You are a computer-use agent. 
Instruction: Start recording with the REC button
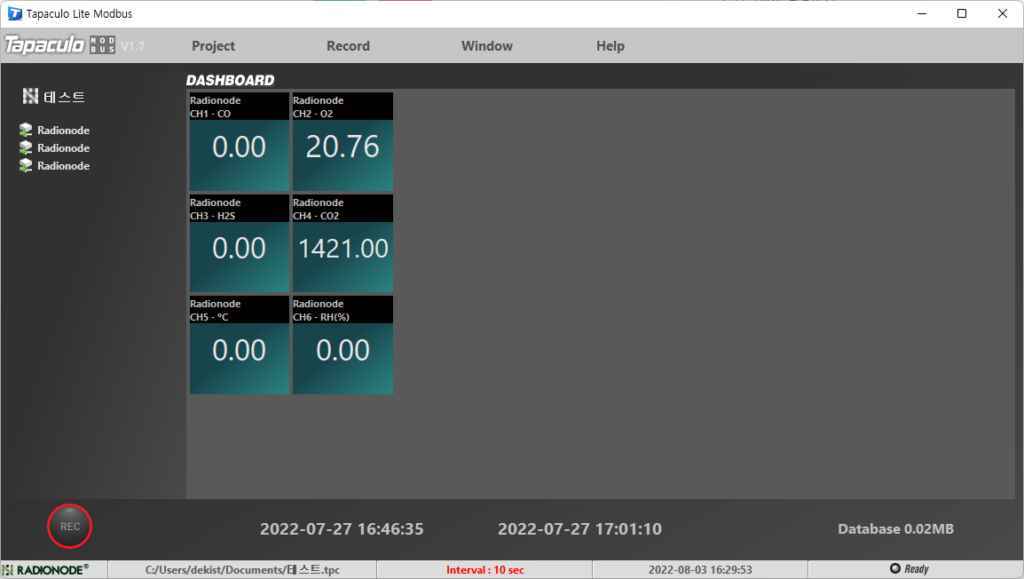pos(69,526)
